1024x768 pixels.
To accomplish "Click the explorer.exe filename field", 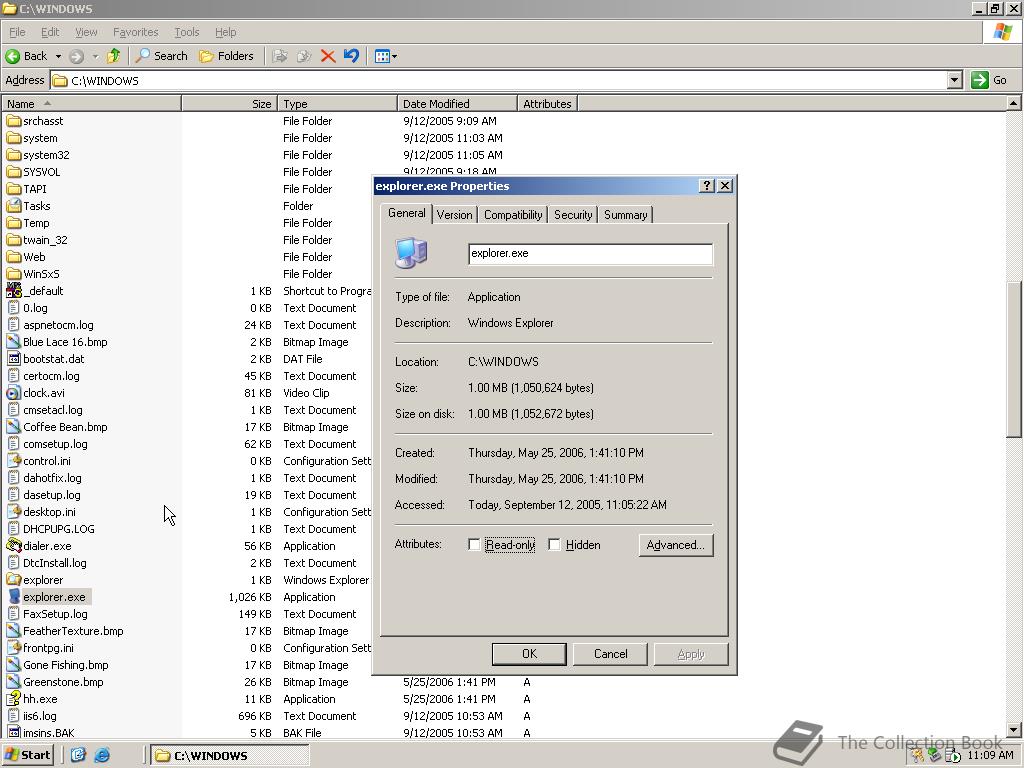I will point(590,254).
